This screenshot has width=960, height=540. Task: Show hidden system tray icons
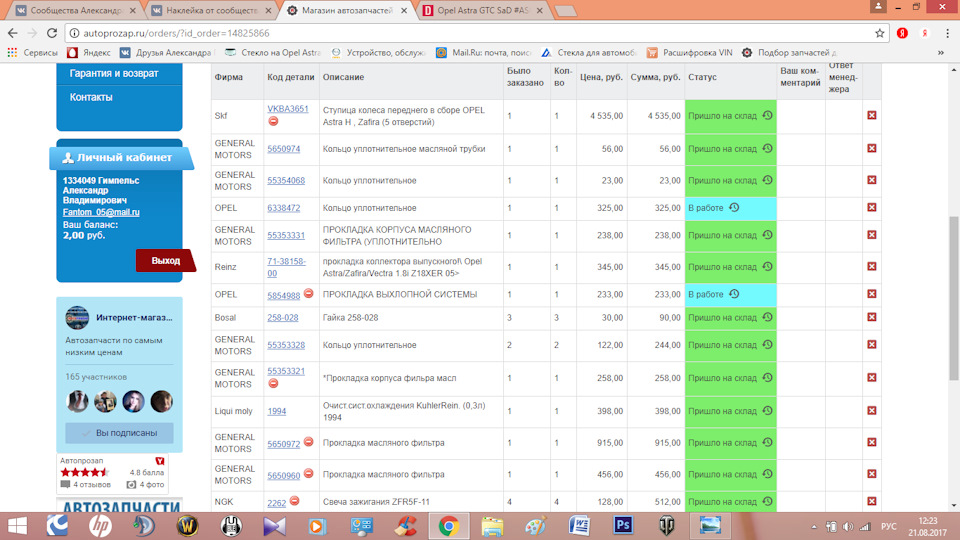point(814,527)
